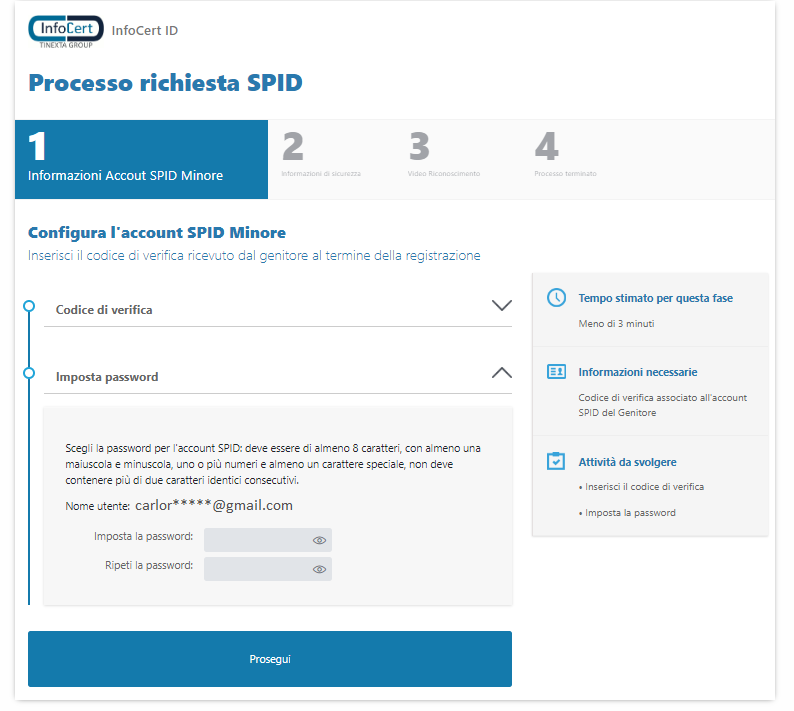The width and height of the screenshot is (794, 711).
Task: Click the Codice di verifica timeline circle
Action: pos(29,306)
